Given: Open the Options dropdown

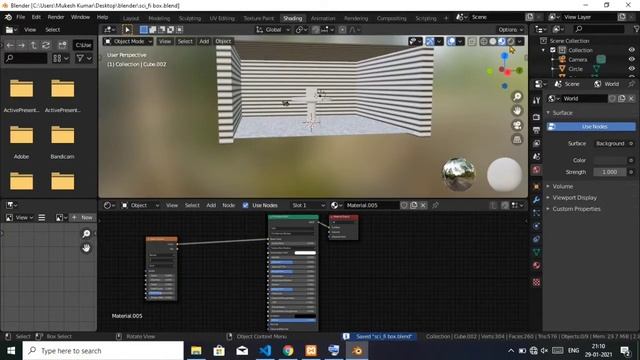Looking at the screenshot, I should [x=510, y=29].
